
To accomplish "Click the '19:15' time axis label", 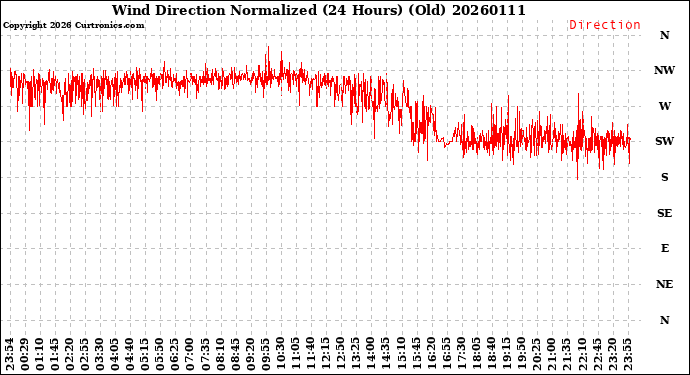I will [506, 354].
